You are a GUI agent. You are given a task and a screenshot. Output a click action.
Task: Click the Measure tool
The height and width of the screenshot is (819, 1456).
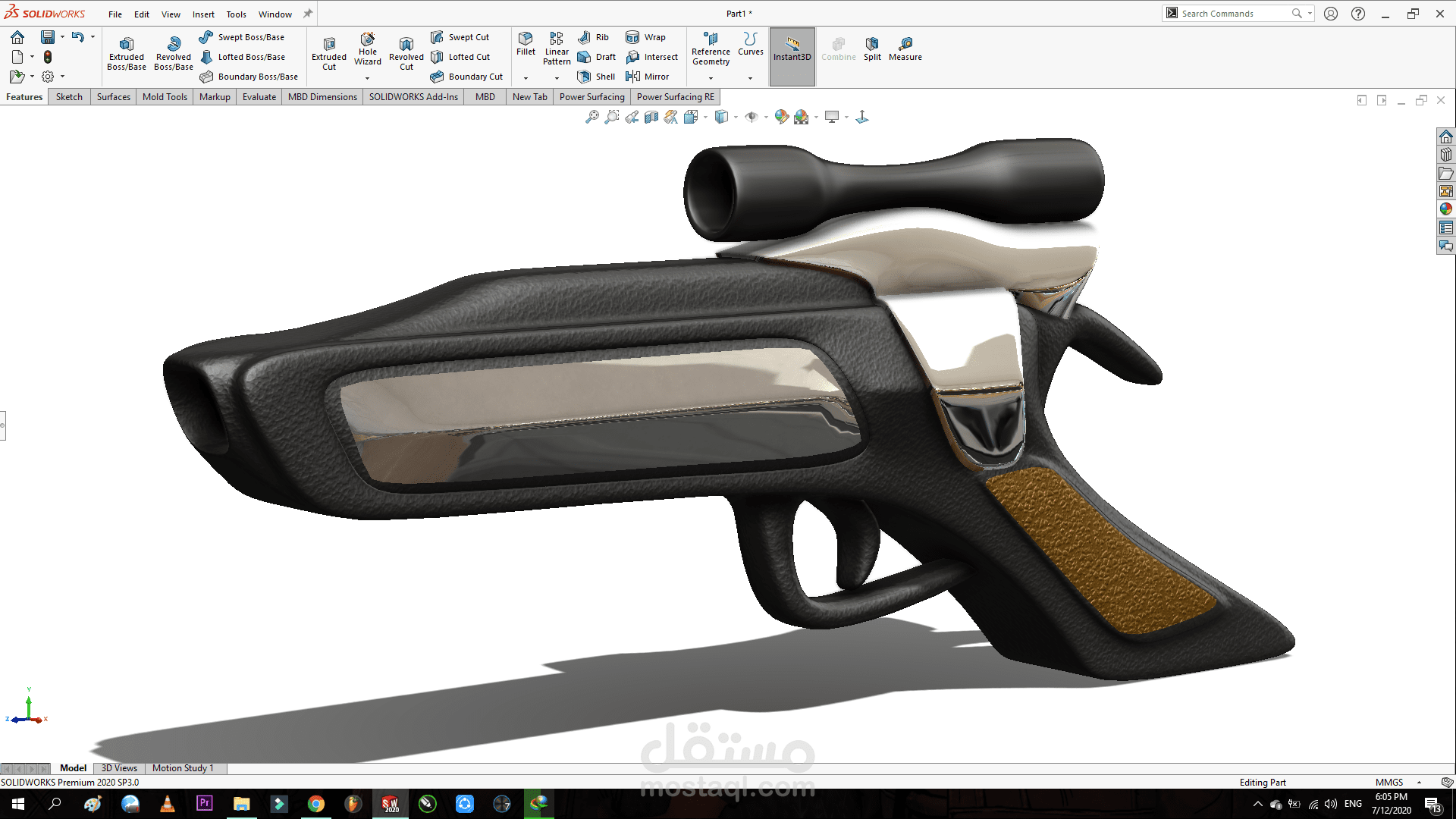(905, 49)
